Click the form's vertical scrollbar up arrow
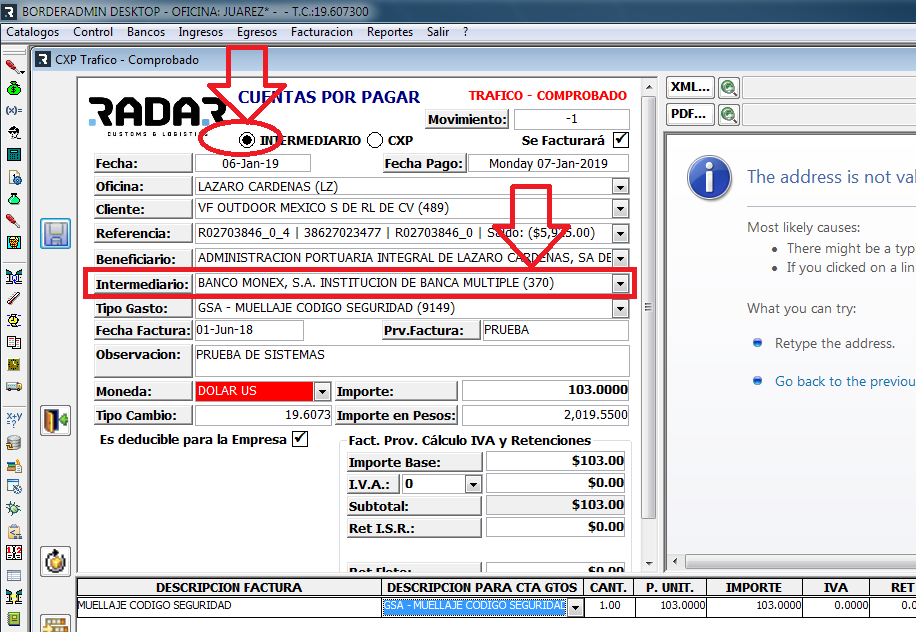 649,87
